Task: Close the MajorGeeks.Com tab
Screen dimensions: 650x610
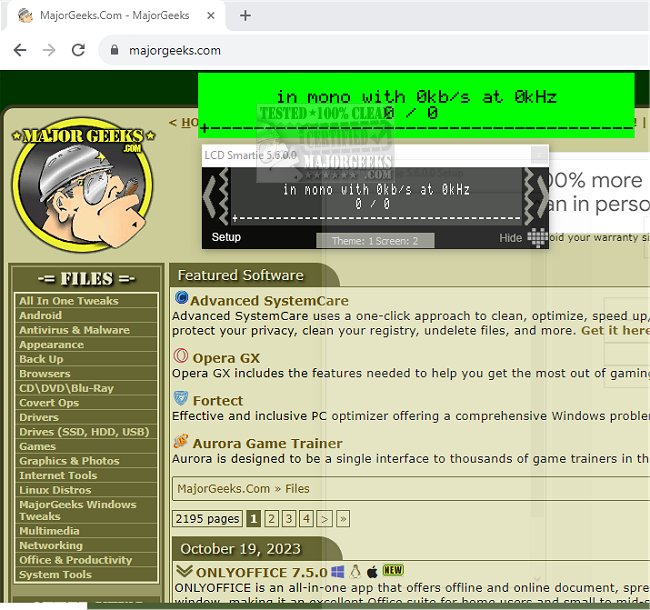Action: [x=211, y=16]
